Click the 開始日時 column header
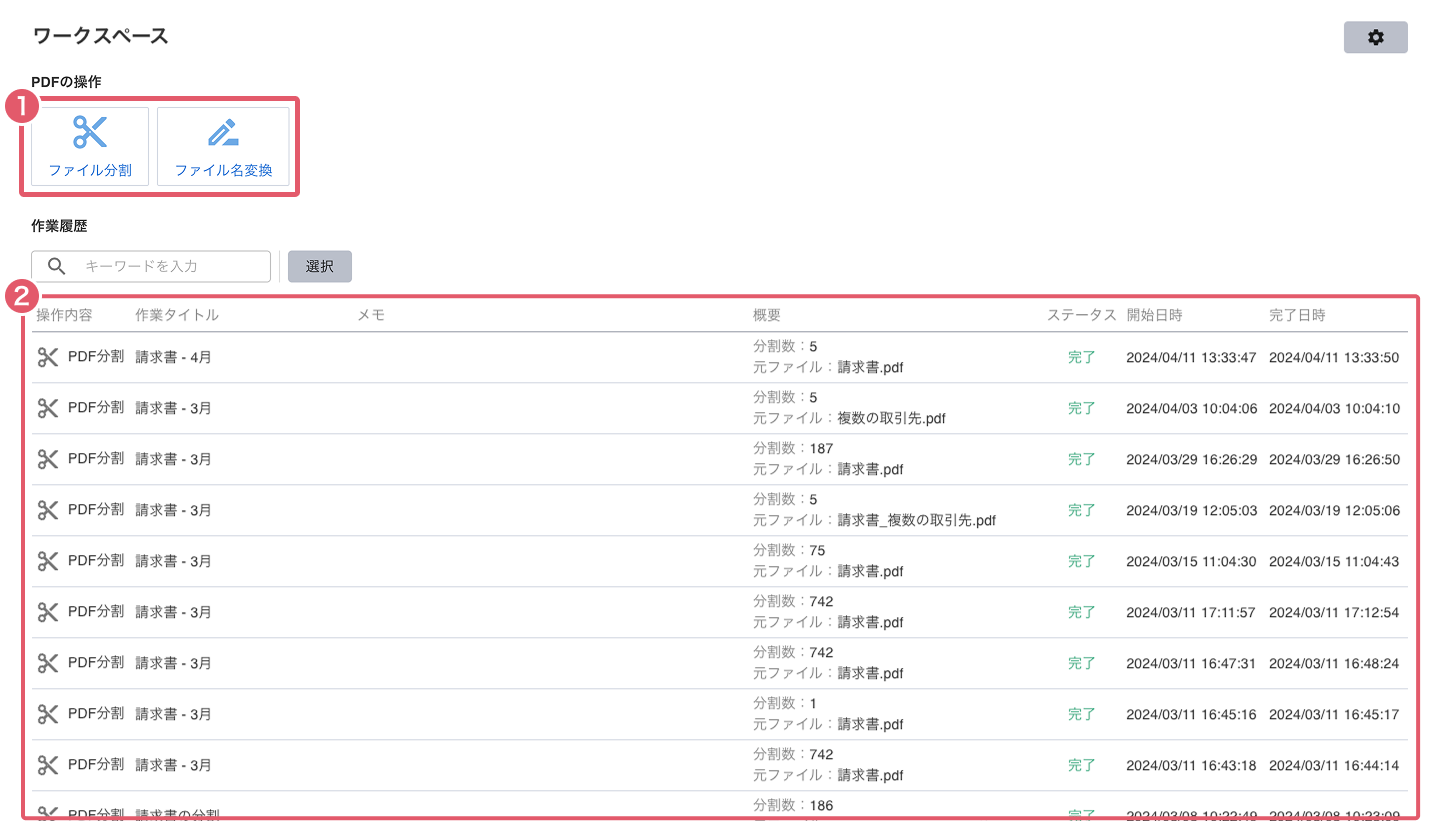This screenshot has width=1440, height=822. [x=1154, y=315]
